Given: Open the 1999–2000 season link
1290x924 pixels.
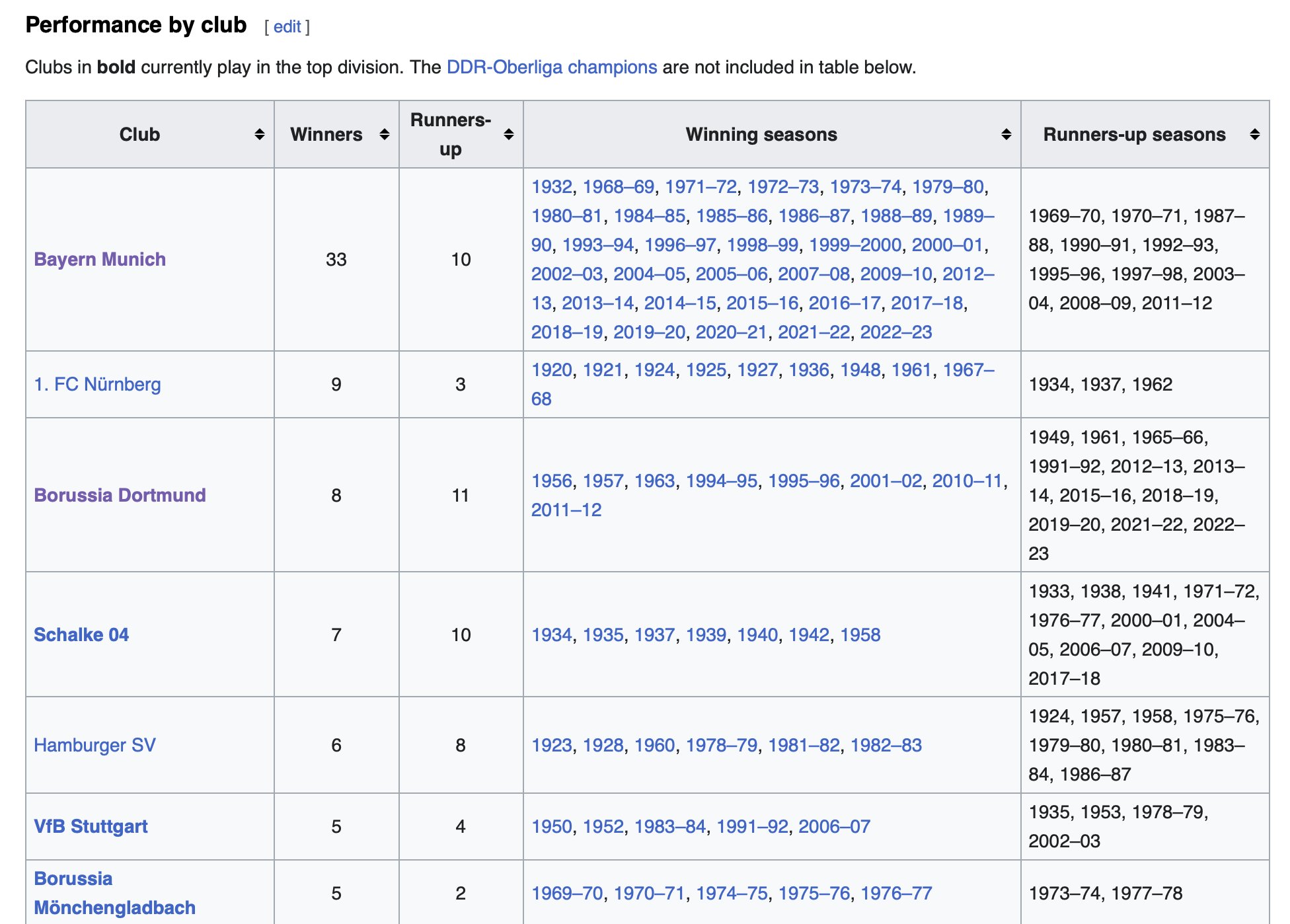Looking at the screenshot, I should (855, 245).
